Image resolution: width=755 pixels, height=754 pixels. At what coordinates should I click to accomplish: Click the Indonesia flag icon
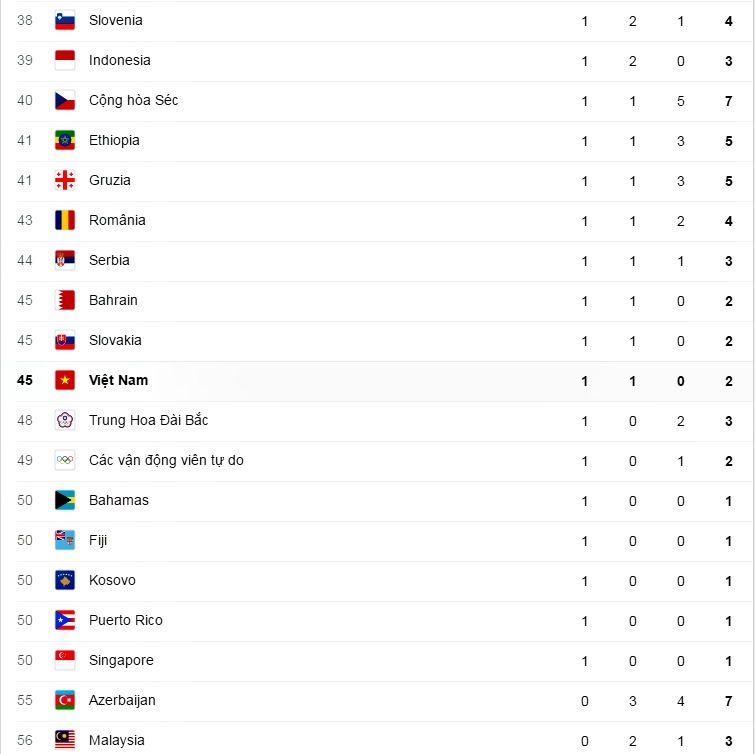pyautogui.click(x=65, y=60)
